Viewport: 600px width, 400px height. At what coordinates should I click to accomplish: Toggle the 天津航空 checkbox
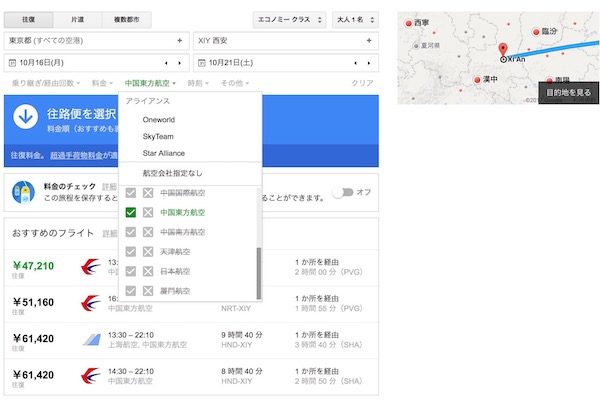(x=130, y=251)
